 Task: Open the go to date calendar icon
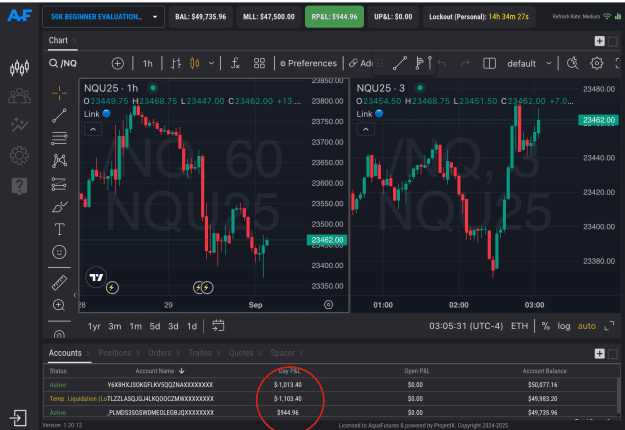[x=218, y=326]
